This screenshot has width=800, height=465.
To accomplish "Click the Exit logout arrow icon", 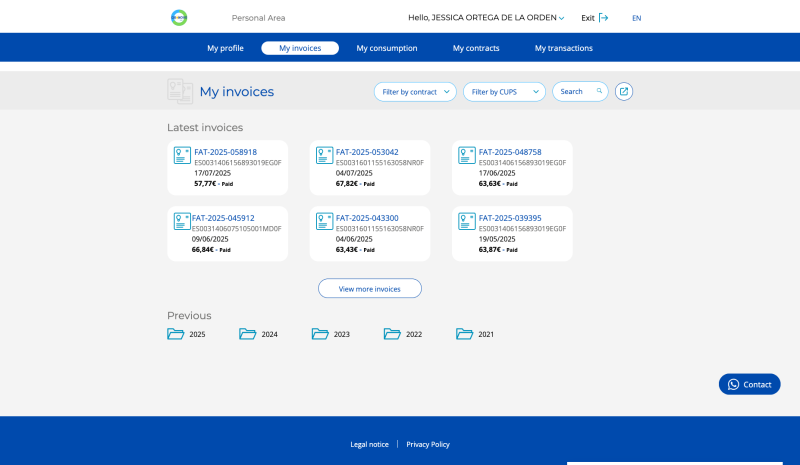I will (x=604, y=18).
